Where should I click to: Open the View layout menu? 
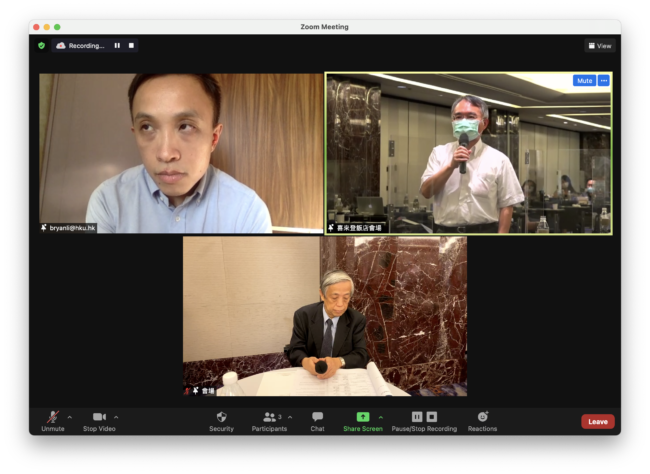(599, 45)
